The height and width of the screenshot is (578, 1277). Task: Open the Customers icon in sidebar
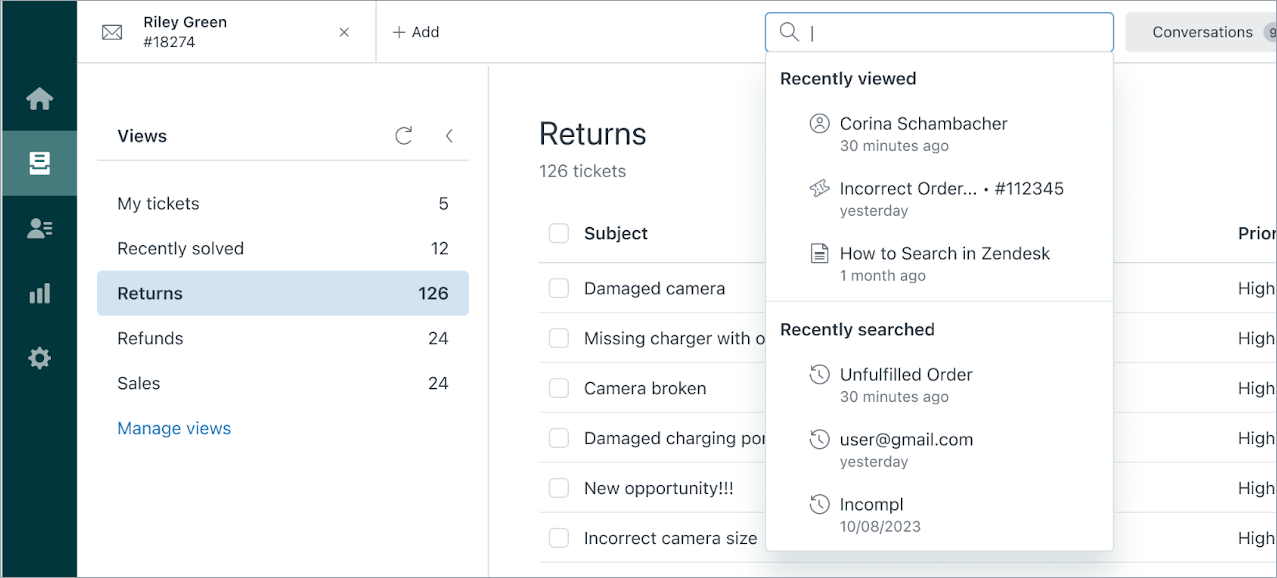(39, 228)
